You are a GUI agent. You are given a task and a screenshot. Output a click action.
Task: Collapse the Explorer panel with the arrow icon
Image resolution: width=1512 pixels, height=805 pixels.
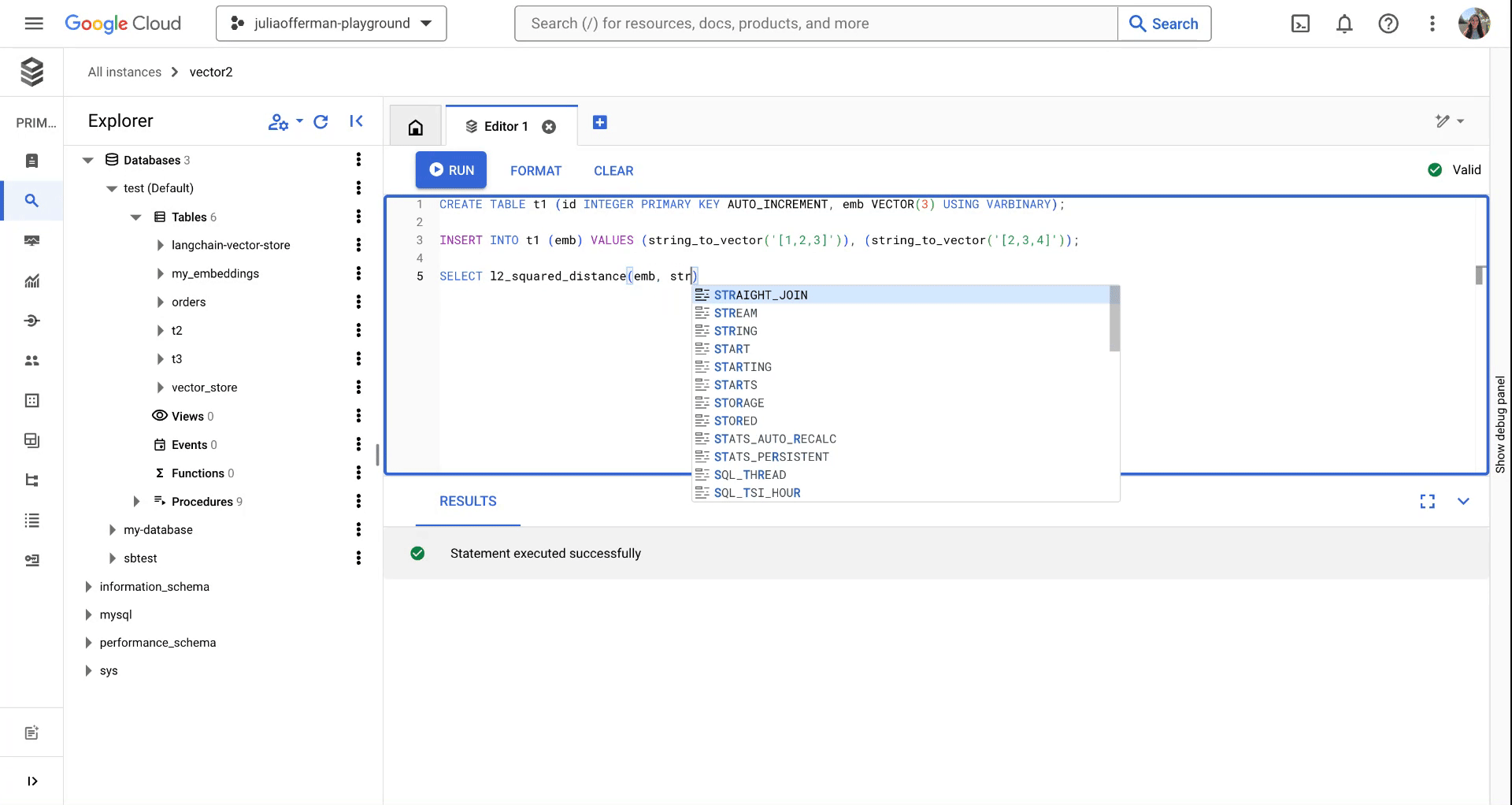(x=356, y=121)
